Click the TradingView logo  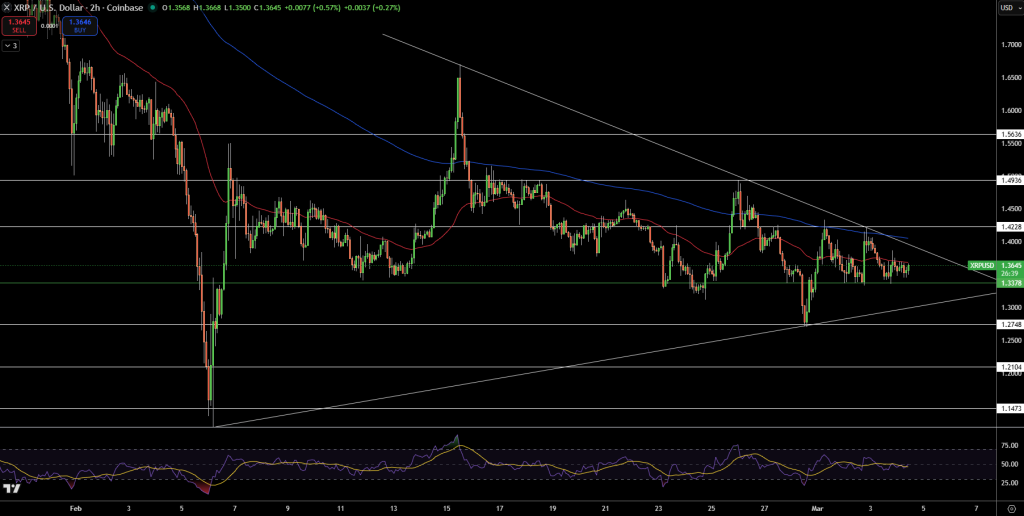pos(11,489)
